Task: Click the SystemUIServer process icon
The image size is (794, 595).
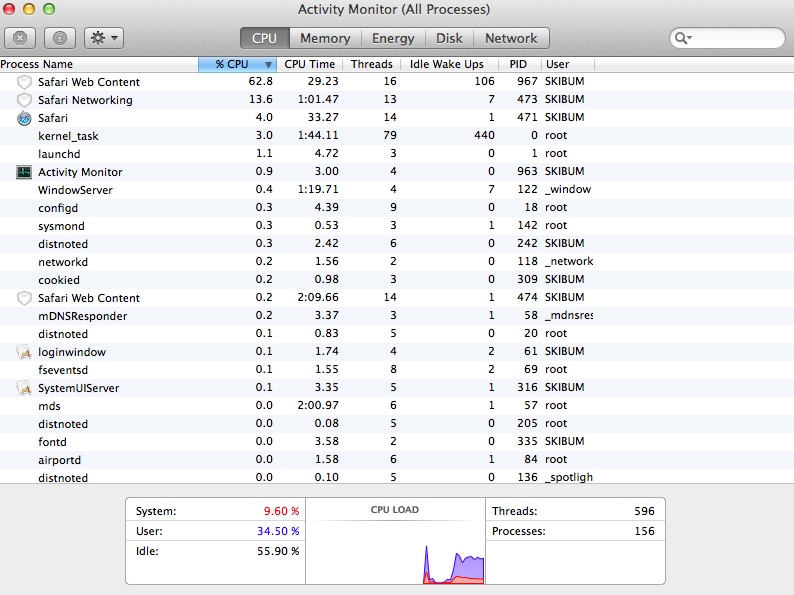Action: (24, 388)
